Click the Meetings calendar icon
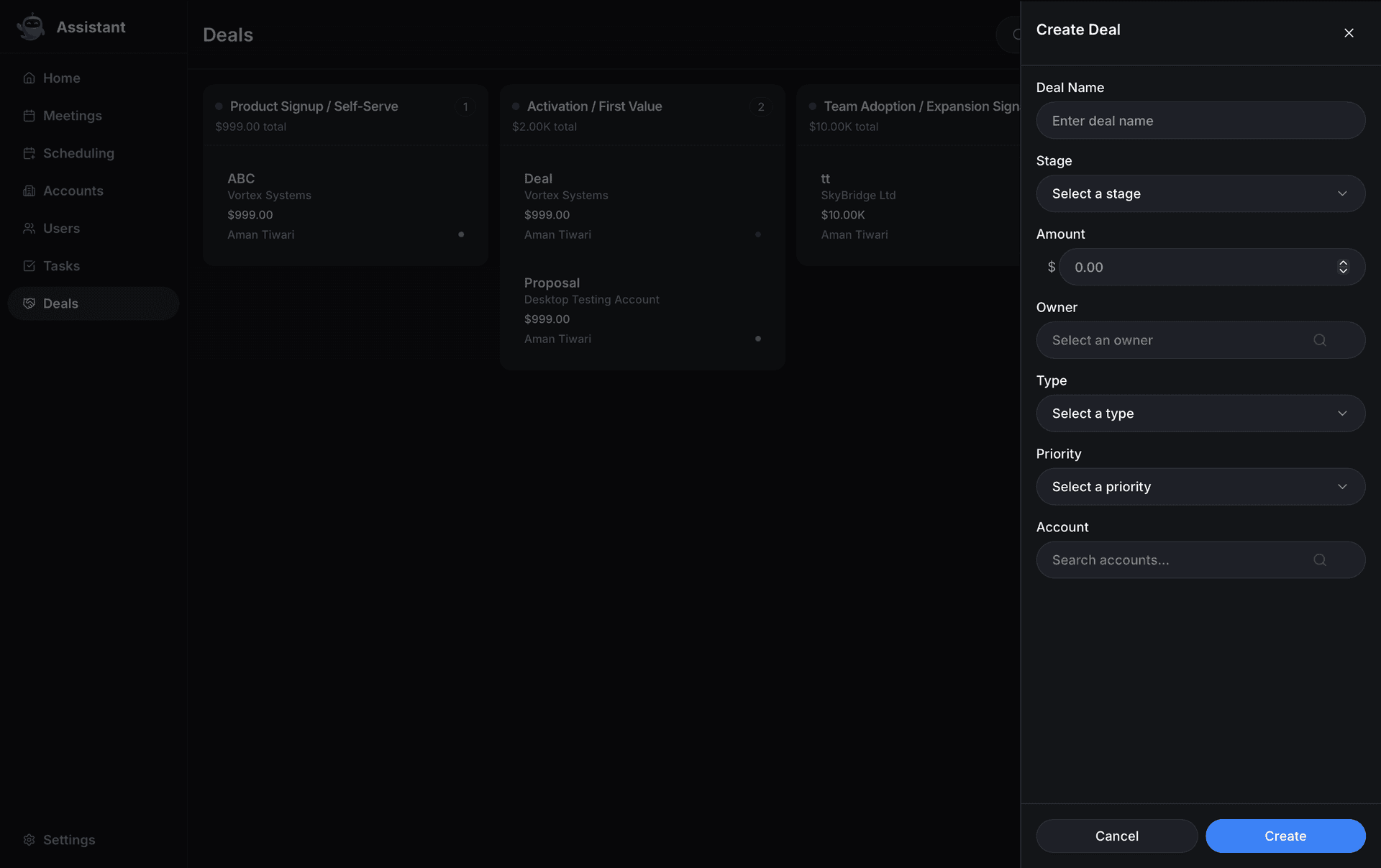 click(29, 115)
